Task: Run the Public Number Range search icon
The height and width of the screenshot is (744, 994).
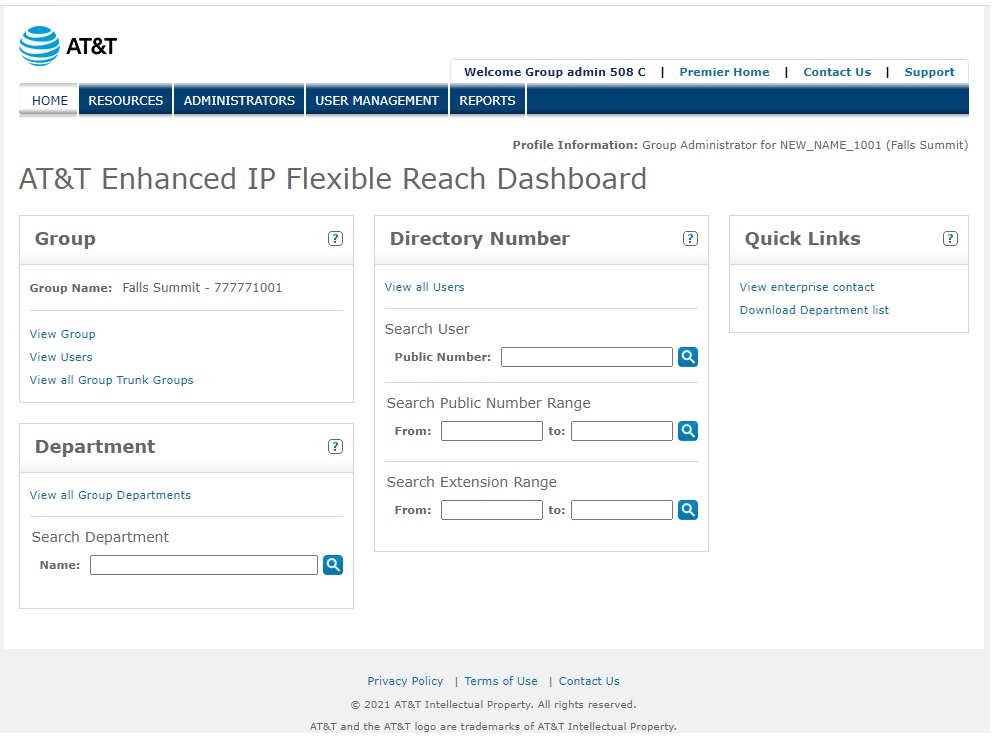Action: [x=688, y=432]
